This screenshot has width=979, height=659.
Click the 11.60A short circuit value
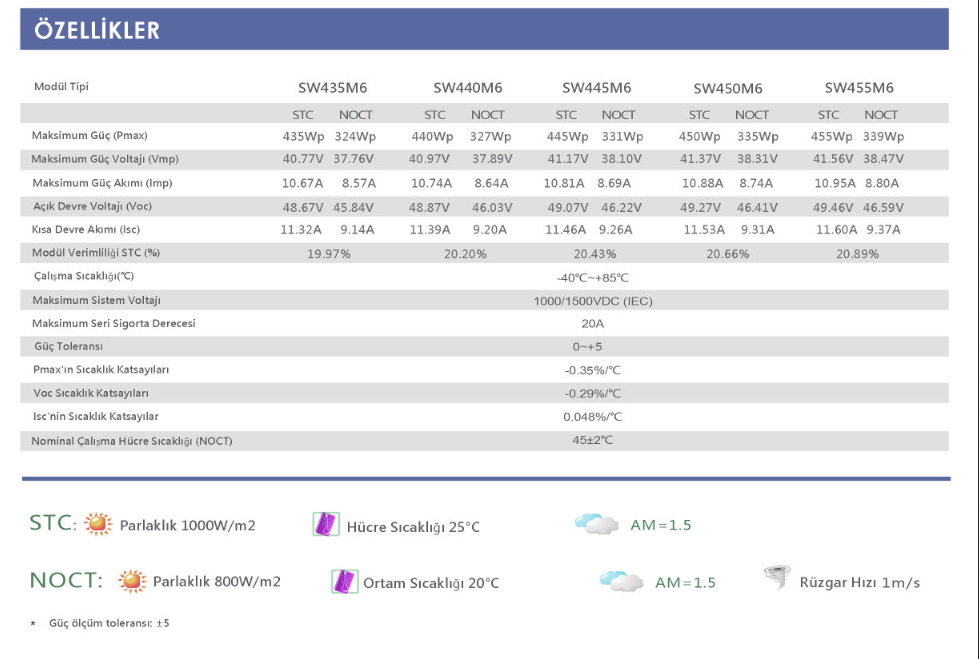coord(837,230)
